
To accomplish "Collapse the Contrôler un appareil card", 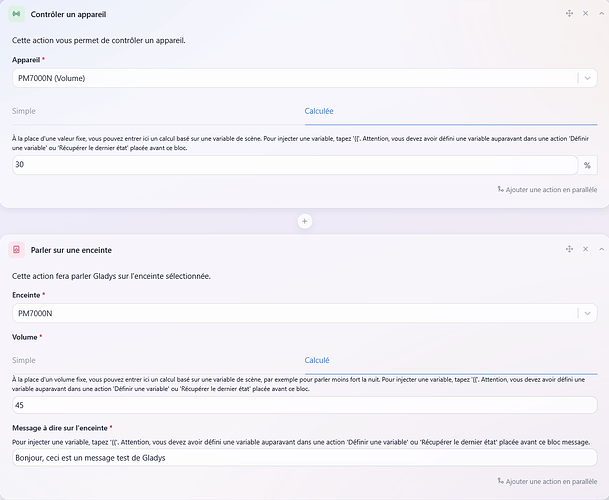I will (601, 14).
